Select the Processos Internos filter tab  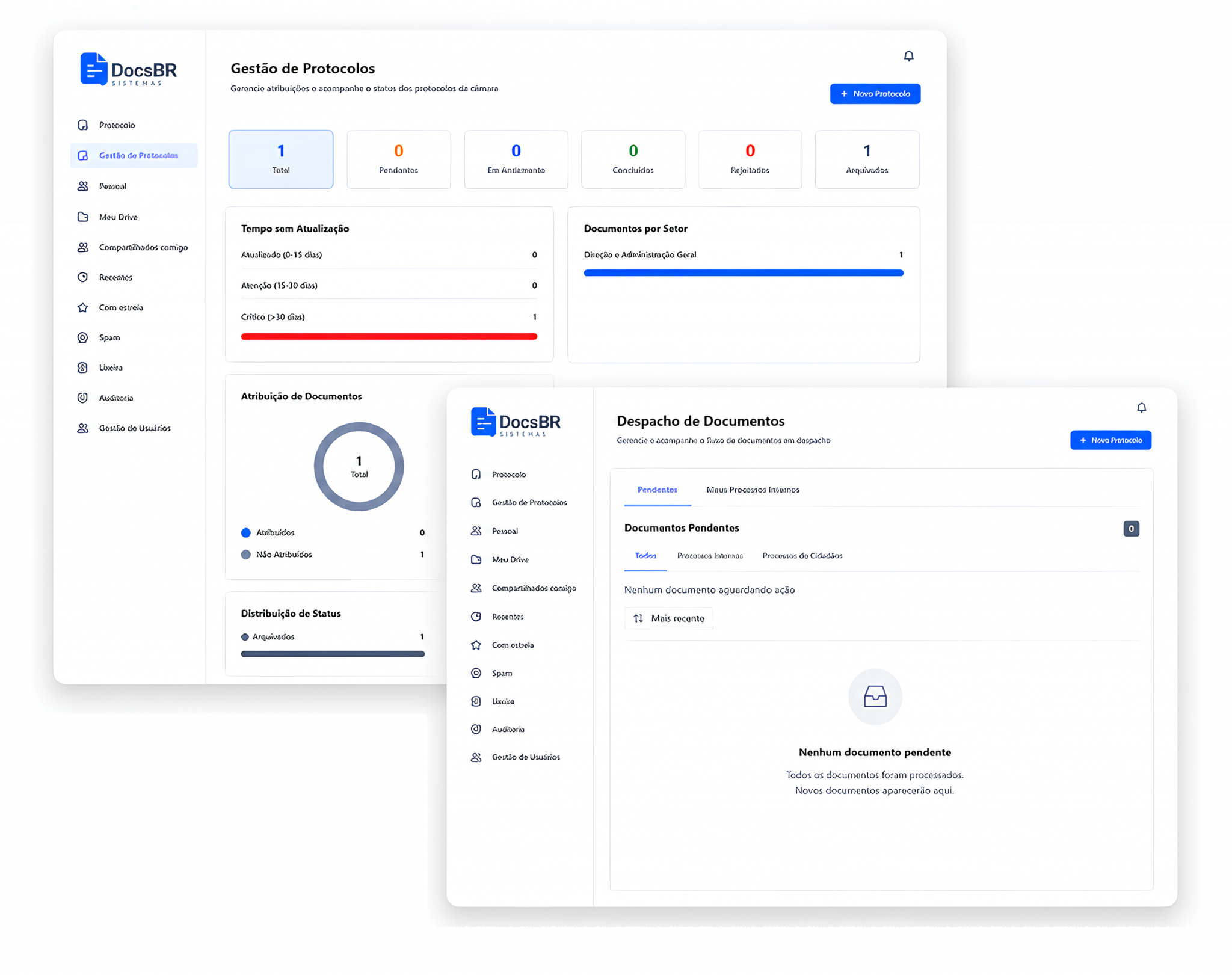(710, 556)
